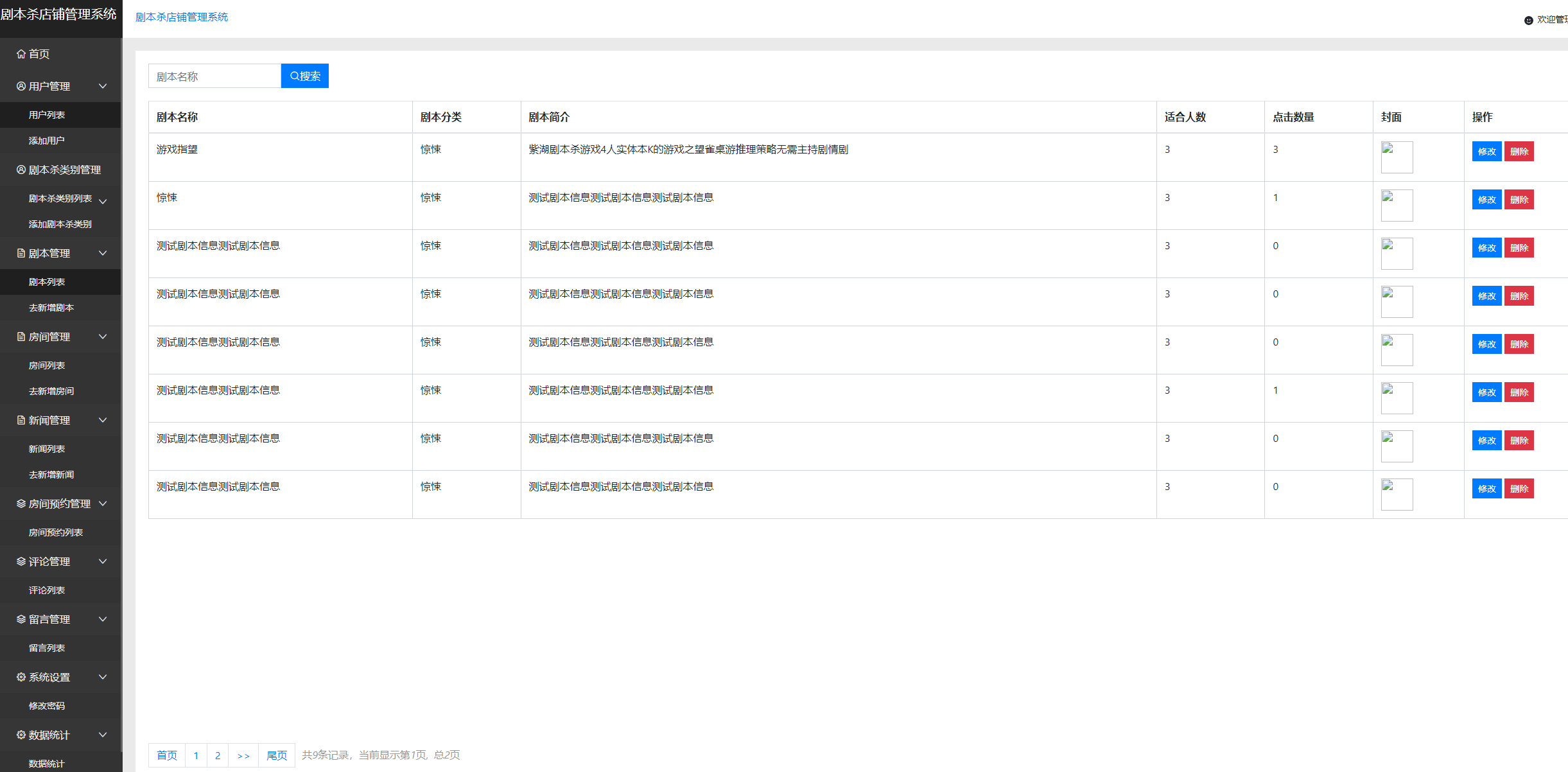This screenshot has height=772, width=1568.
Task: Delete the 惊悚 script row
Action: point(1519,200)
